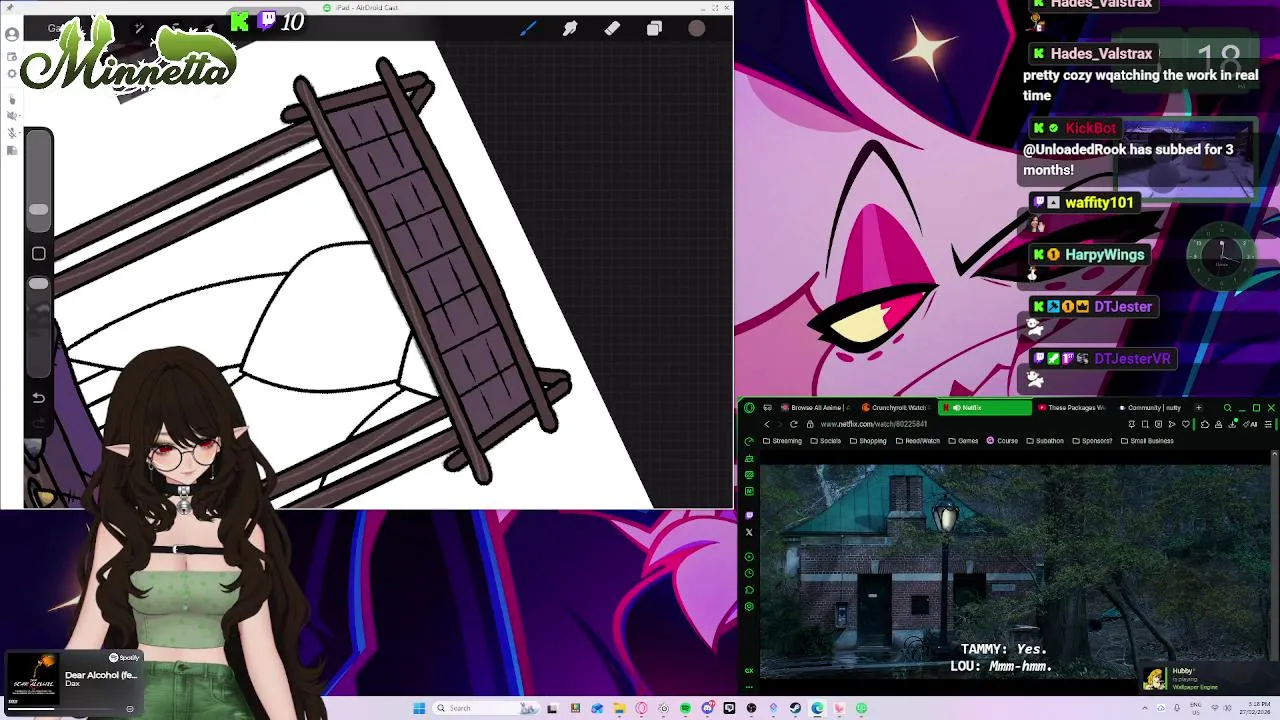Image resolution: width=1280 pixels, height=720 pixels.
Task: Open the Small Business bookmarks folder
Action: [x=1147, y=441]
